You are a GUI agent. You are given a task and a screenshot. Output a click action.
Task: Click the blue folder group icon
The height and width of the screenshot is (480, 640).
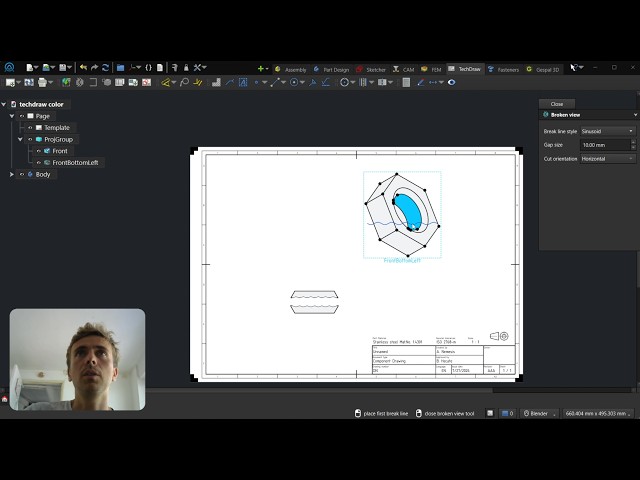point(120,68)
